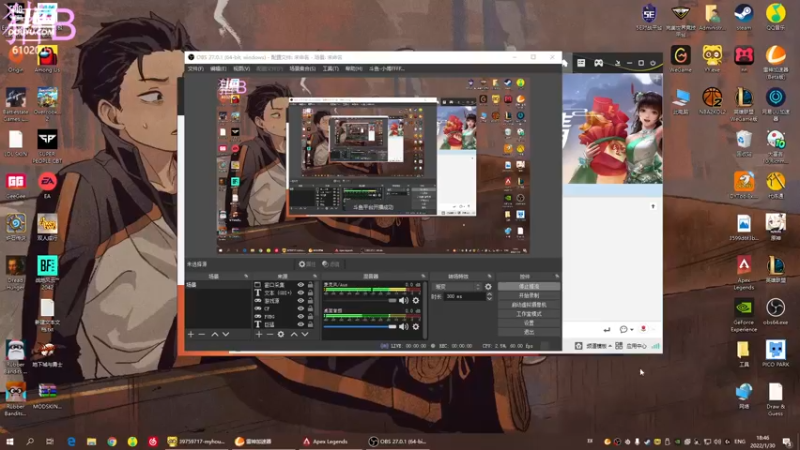Open the Apex Legends desktop shortcut
The image size is (800, 450).
click(743, 273)
